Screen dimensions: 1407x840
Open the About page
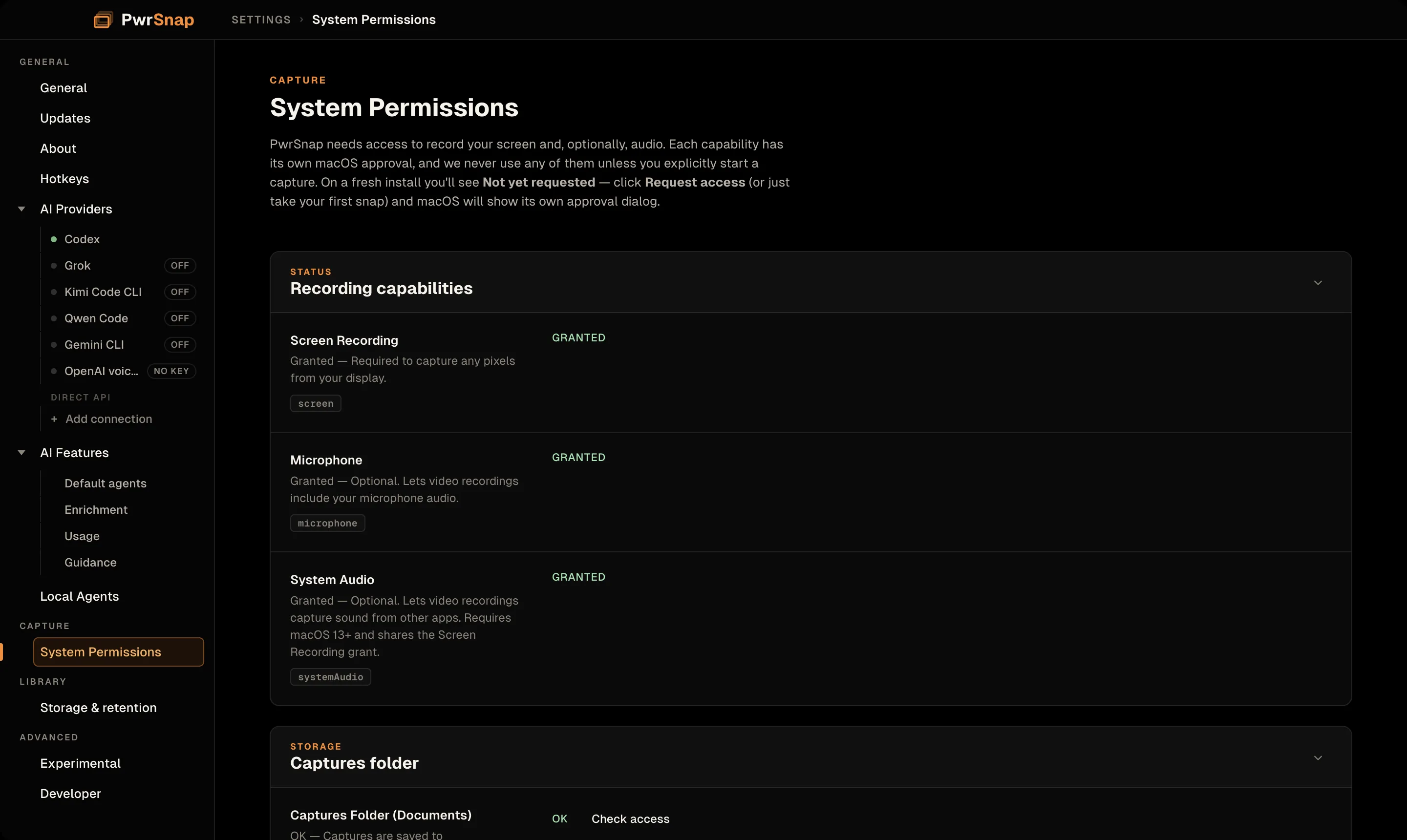pos(58,148)
